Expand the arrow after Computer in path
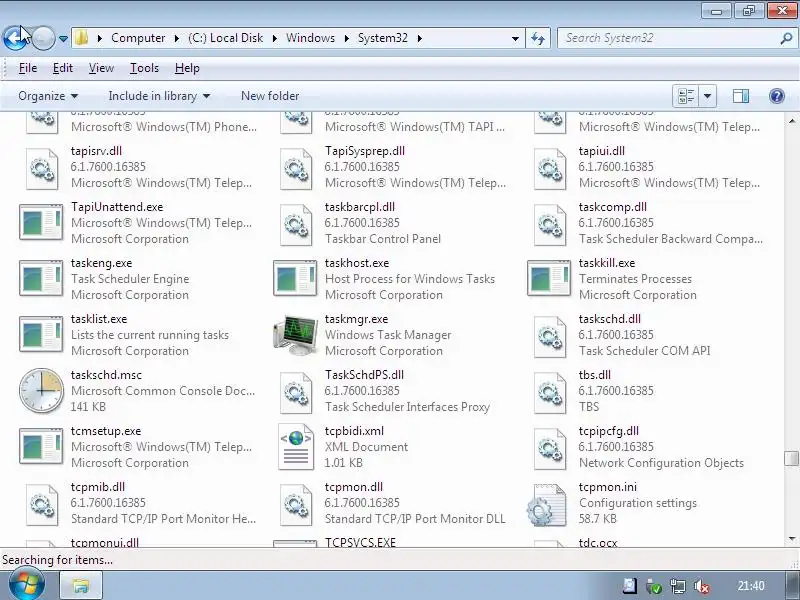Viewport: 800px width, 600px height. (x=177, y=38)
